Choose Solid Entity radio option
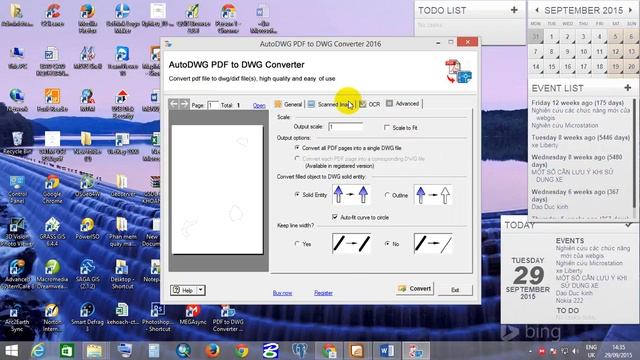This screenshot has width=640, height=360. 297,195
